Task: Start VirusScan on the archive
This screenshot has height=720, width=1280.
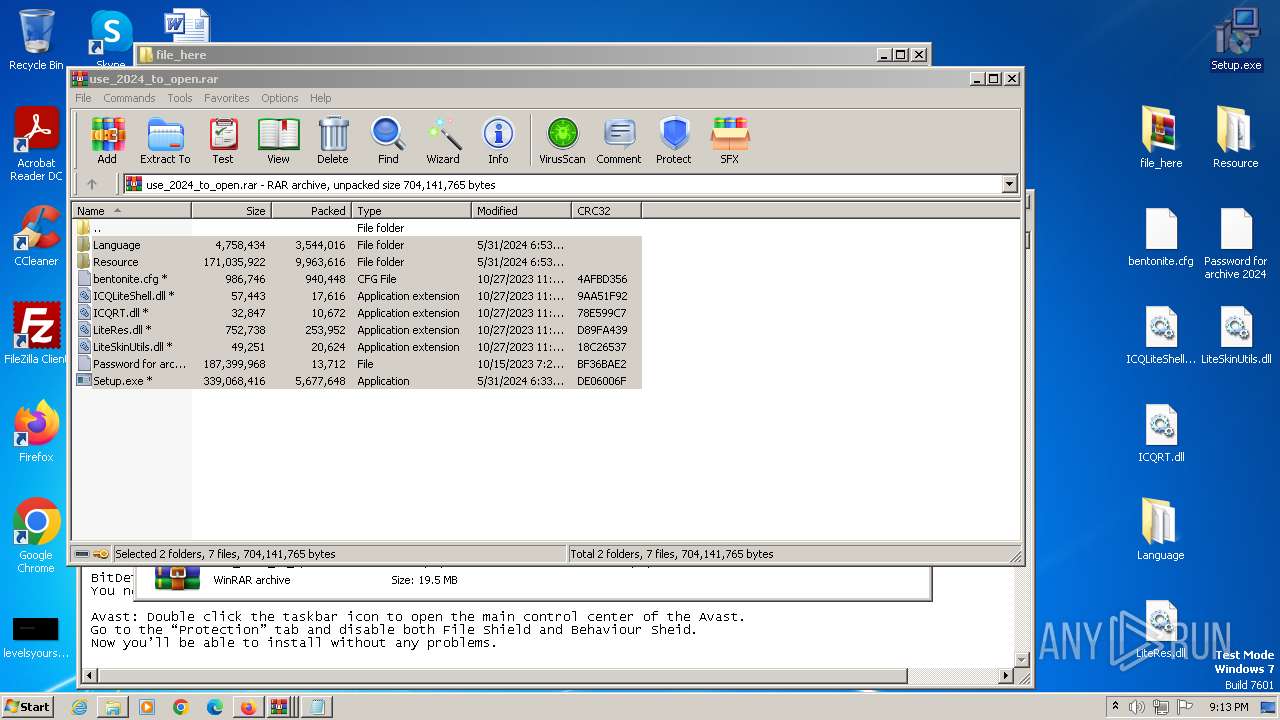Action: pyautogui.click(x=562, y=140)
